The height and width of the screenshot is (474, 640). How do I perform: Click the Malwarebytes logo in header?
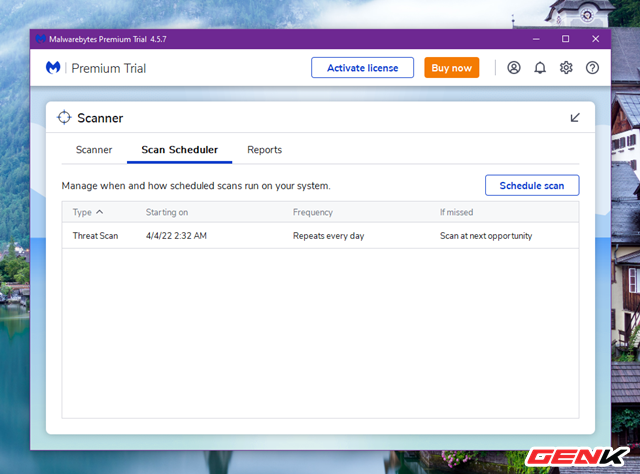(53, 68)
